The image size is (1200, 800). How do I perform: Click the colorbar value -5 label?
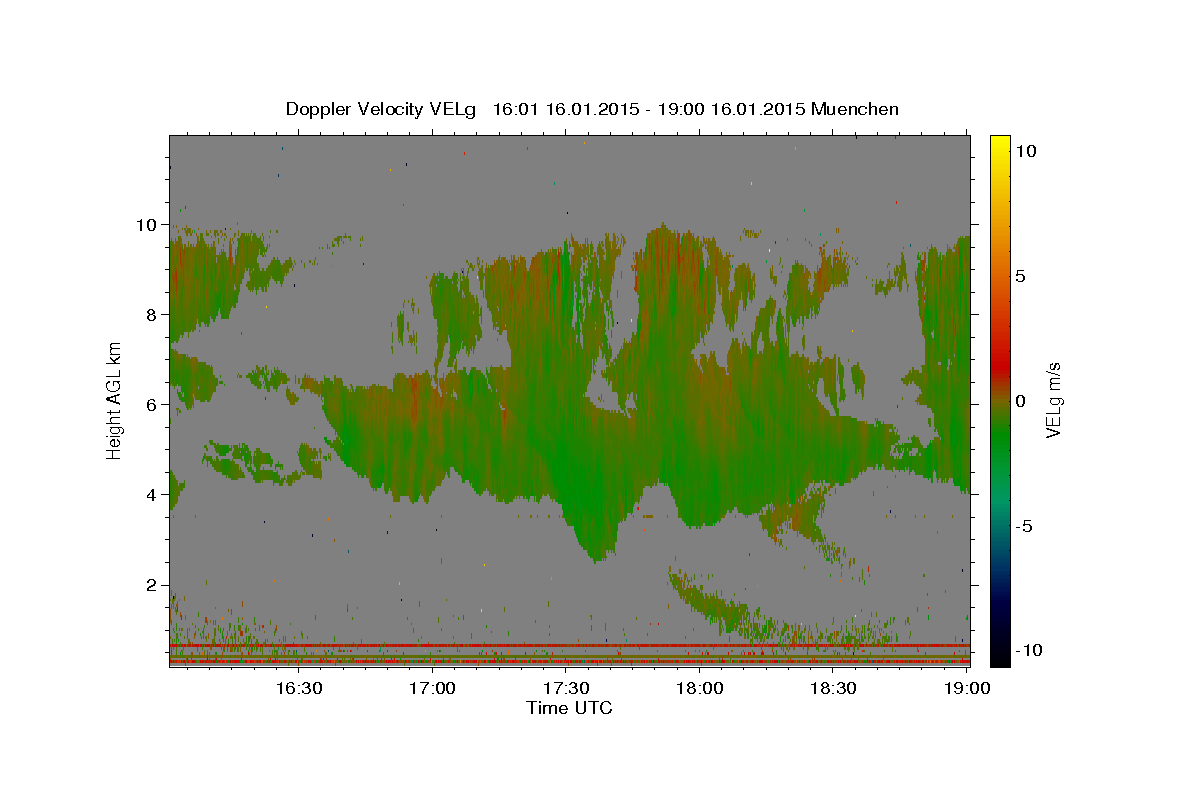[1025, 526]
